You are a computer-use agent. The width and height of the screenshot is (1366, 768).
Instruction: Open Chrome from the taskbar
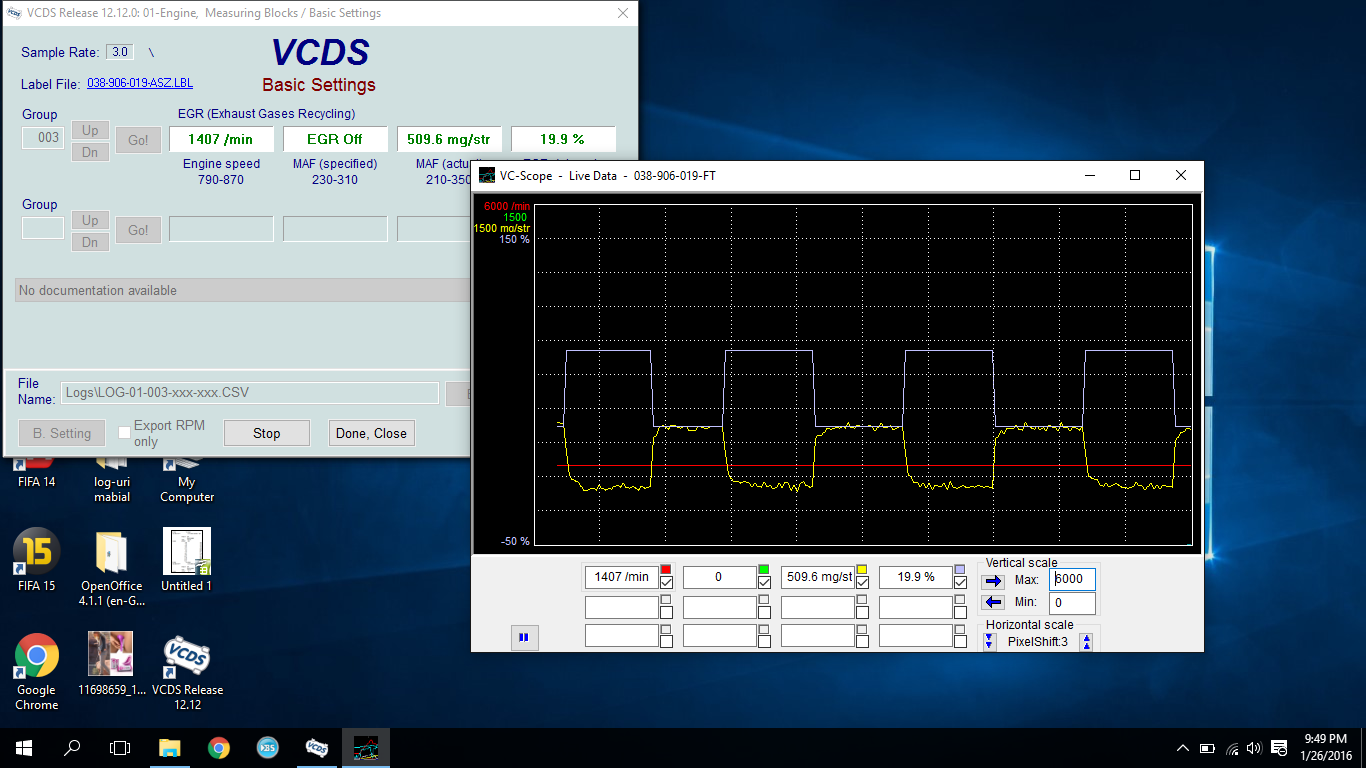click(219, 748)
